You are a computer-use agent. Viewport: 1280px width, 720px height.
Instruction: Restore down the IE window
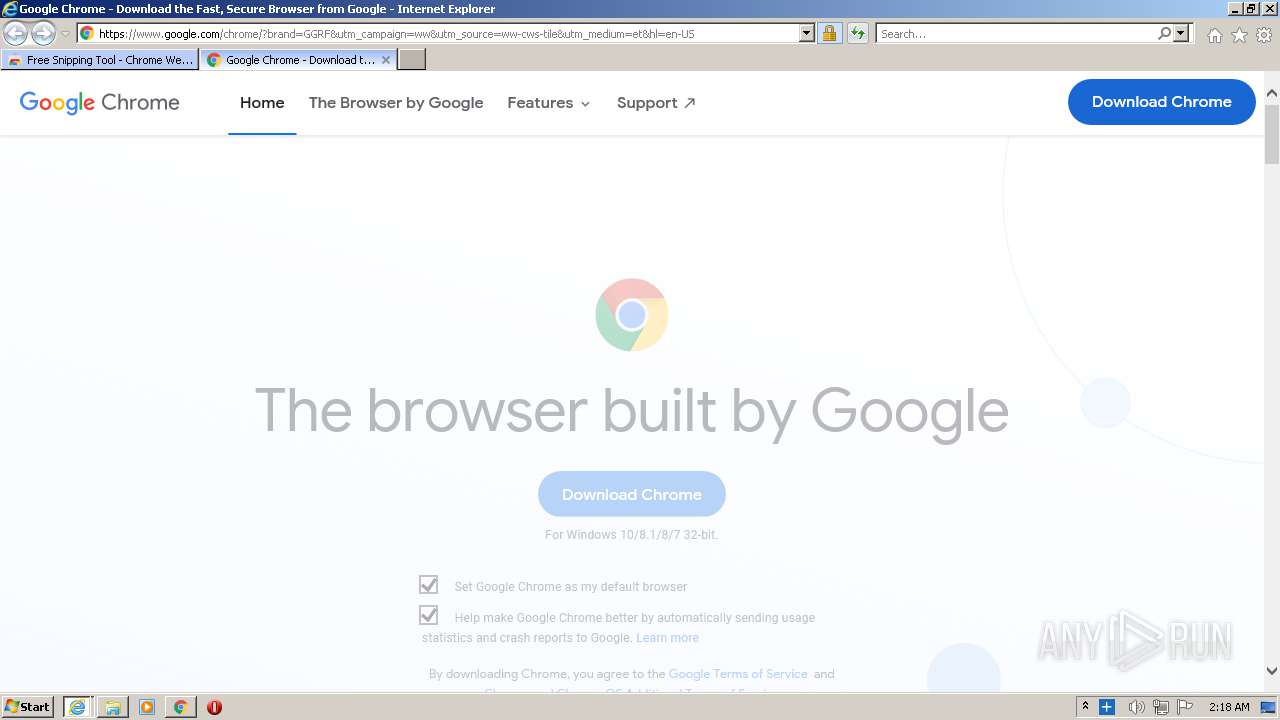[1251, 9]
